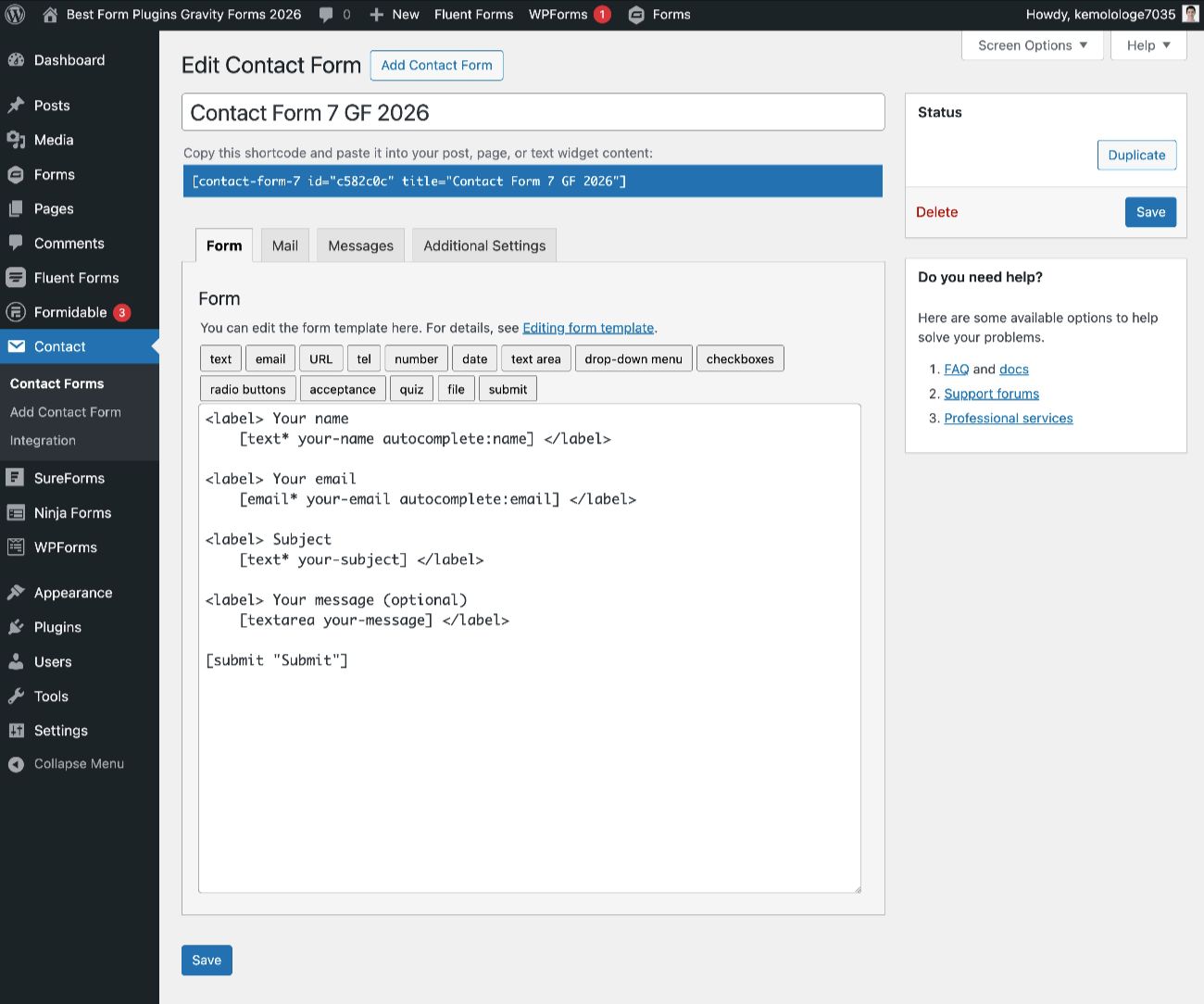Expand the Help dropdown
The image size is (1204, 1004).
coord(1147,44)
